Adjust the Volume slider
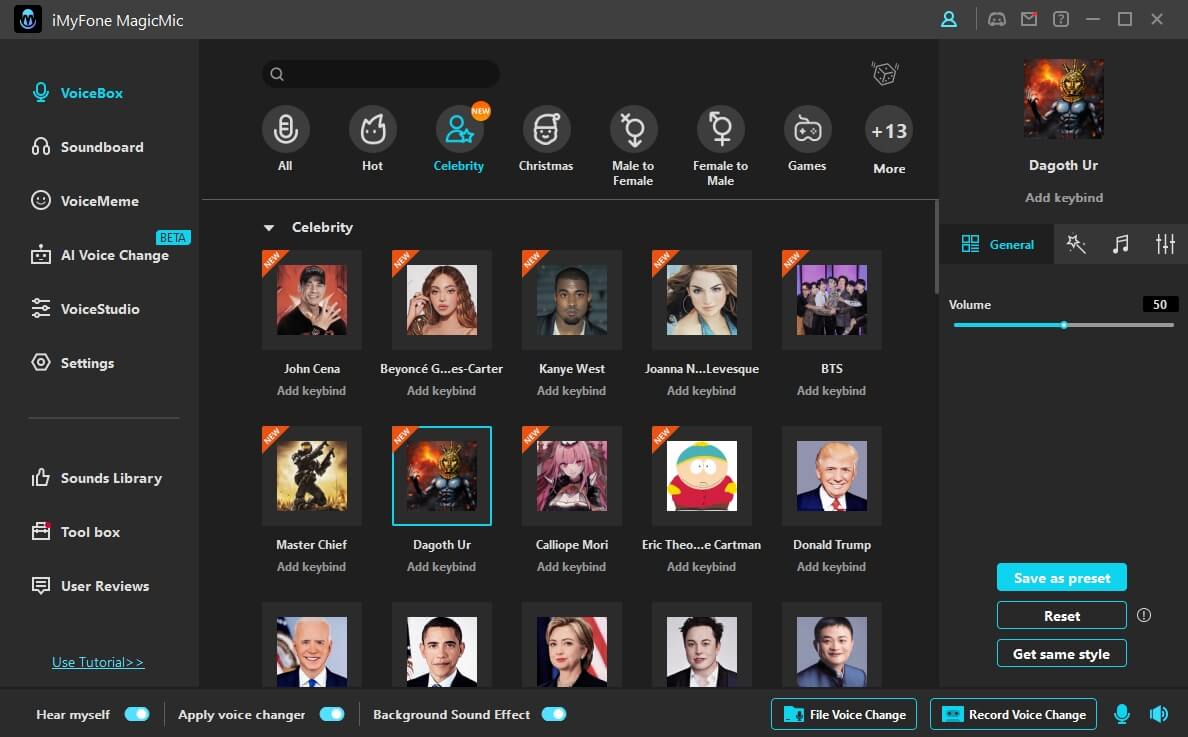 [x=1064, y=325]
